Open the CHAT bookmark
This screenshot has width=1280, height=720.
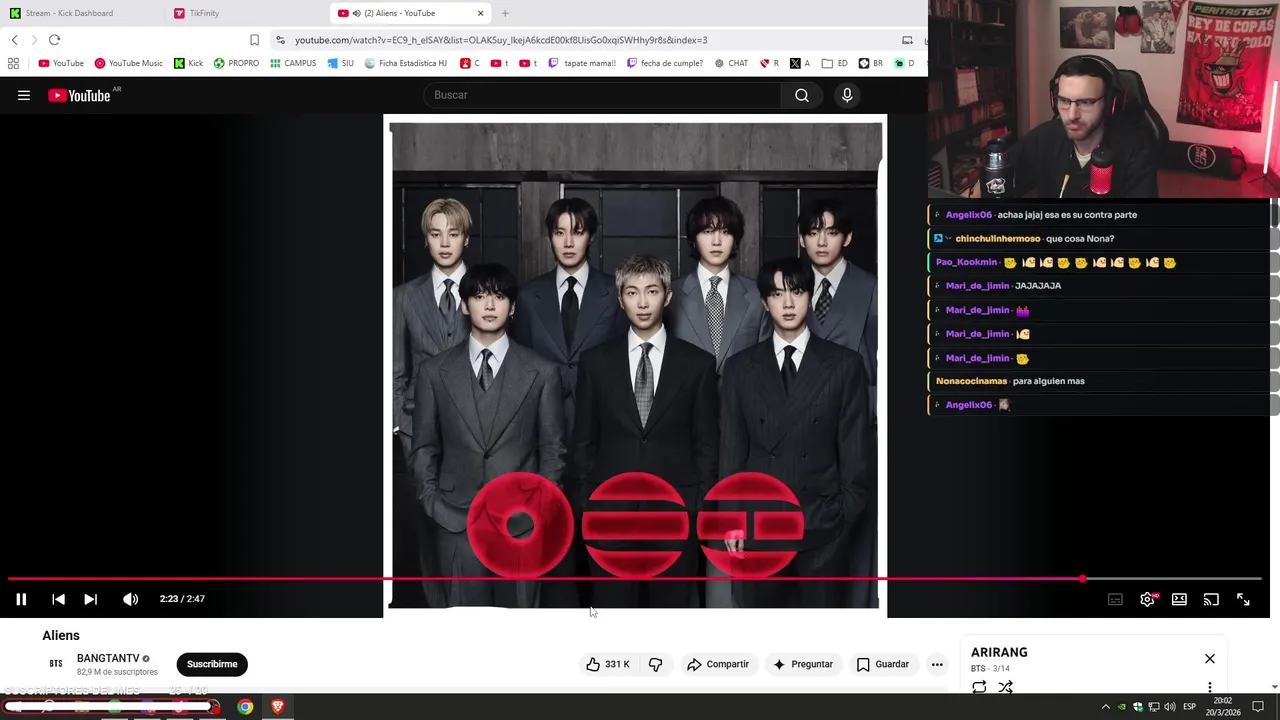pos(731,63)
